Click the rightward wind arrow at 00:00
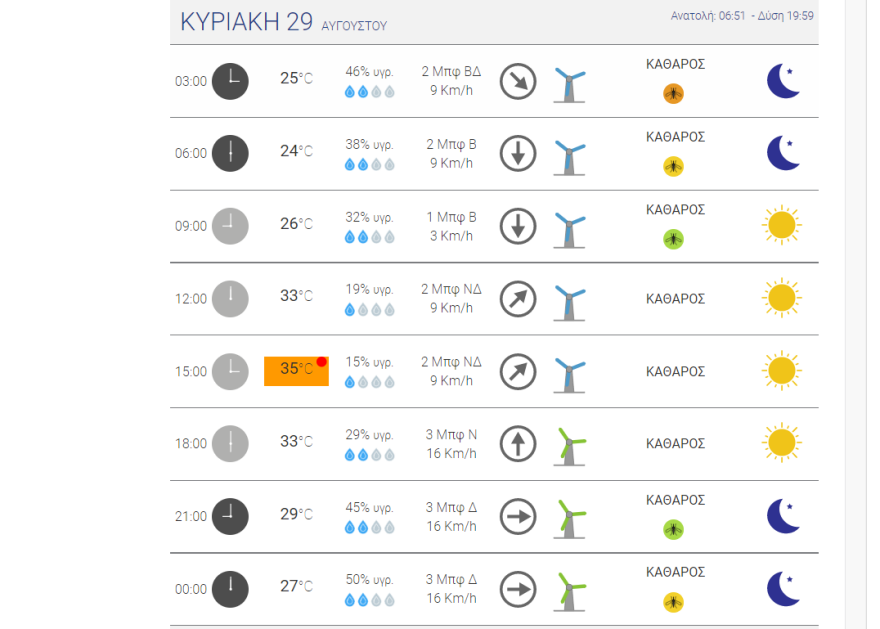The height and width of the screenshot is (629, 880). coord(518,589)
